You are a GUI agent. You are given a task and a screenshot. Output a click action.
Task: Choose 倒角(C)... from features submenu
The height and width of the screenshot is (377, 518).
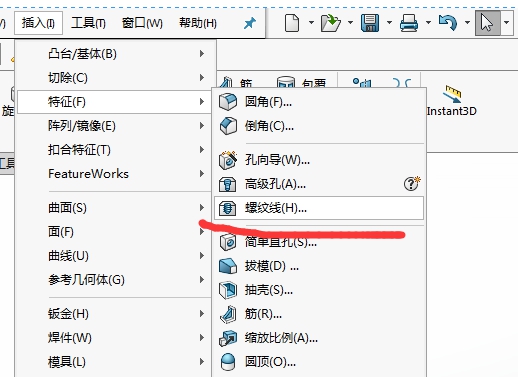(319, 126)
